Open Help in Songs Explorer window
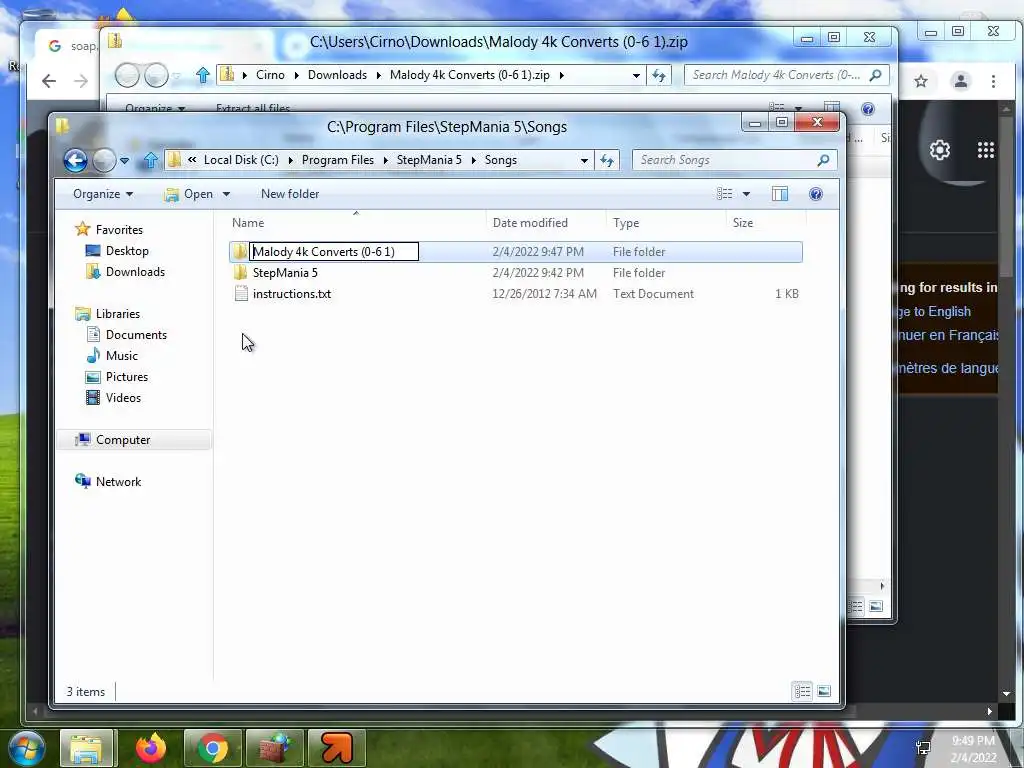 816,194
